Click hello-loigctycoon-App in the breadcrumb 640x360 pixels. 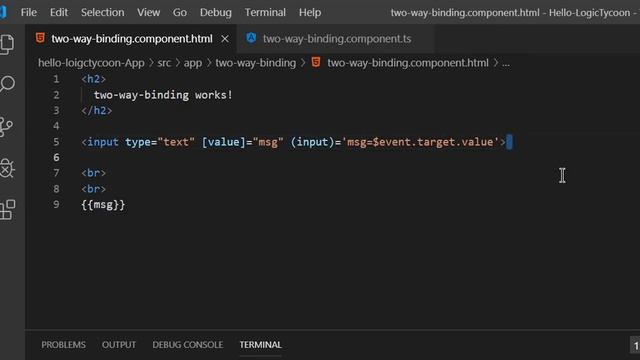tap(91, 63)
